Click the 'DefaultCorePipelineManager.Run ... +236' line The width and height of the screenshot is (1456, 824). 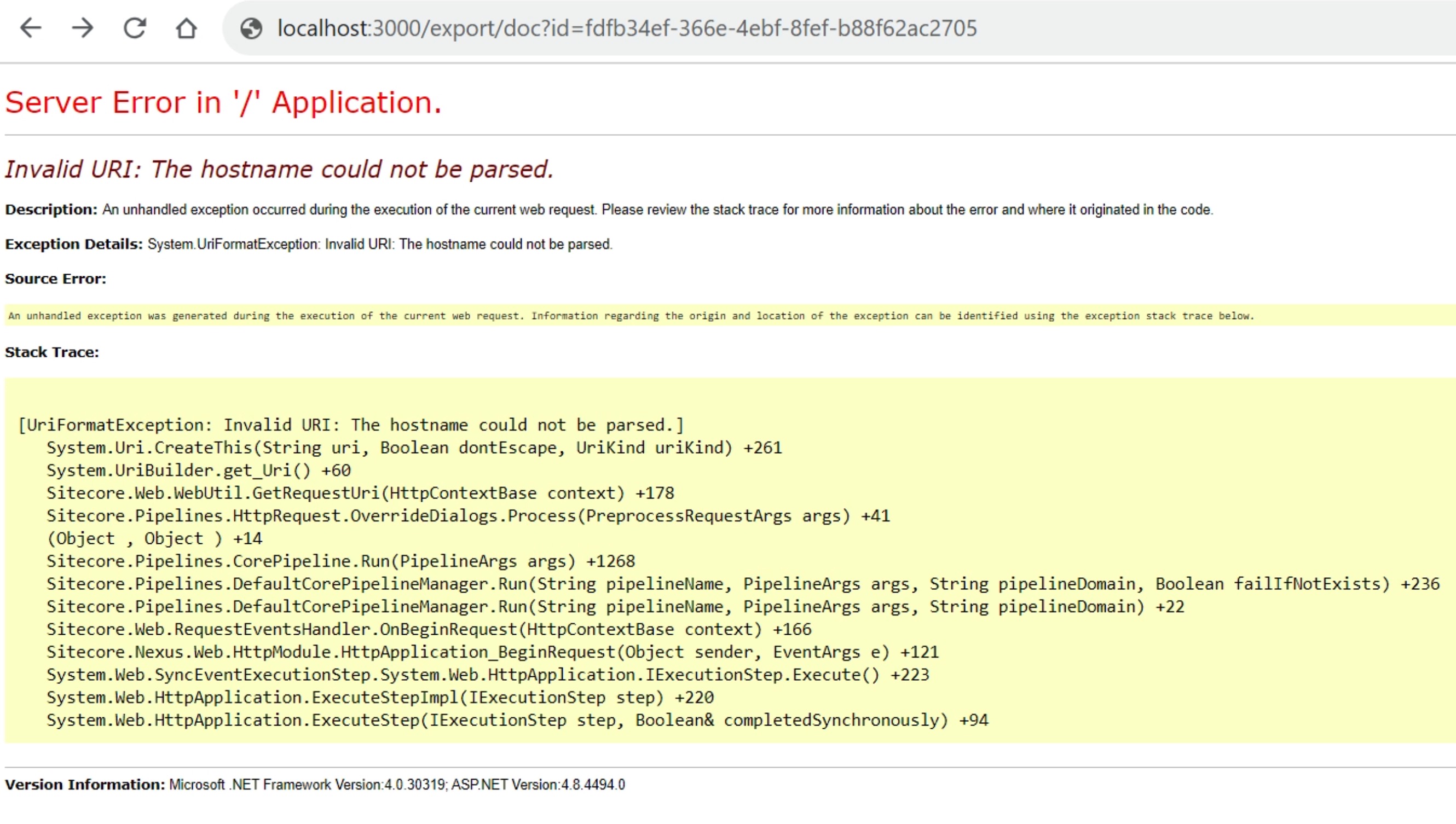(743, 583)
